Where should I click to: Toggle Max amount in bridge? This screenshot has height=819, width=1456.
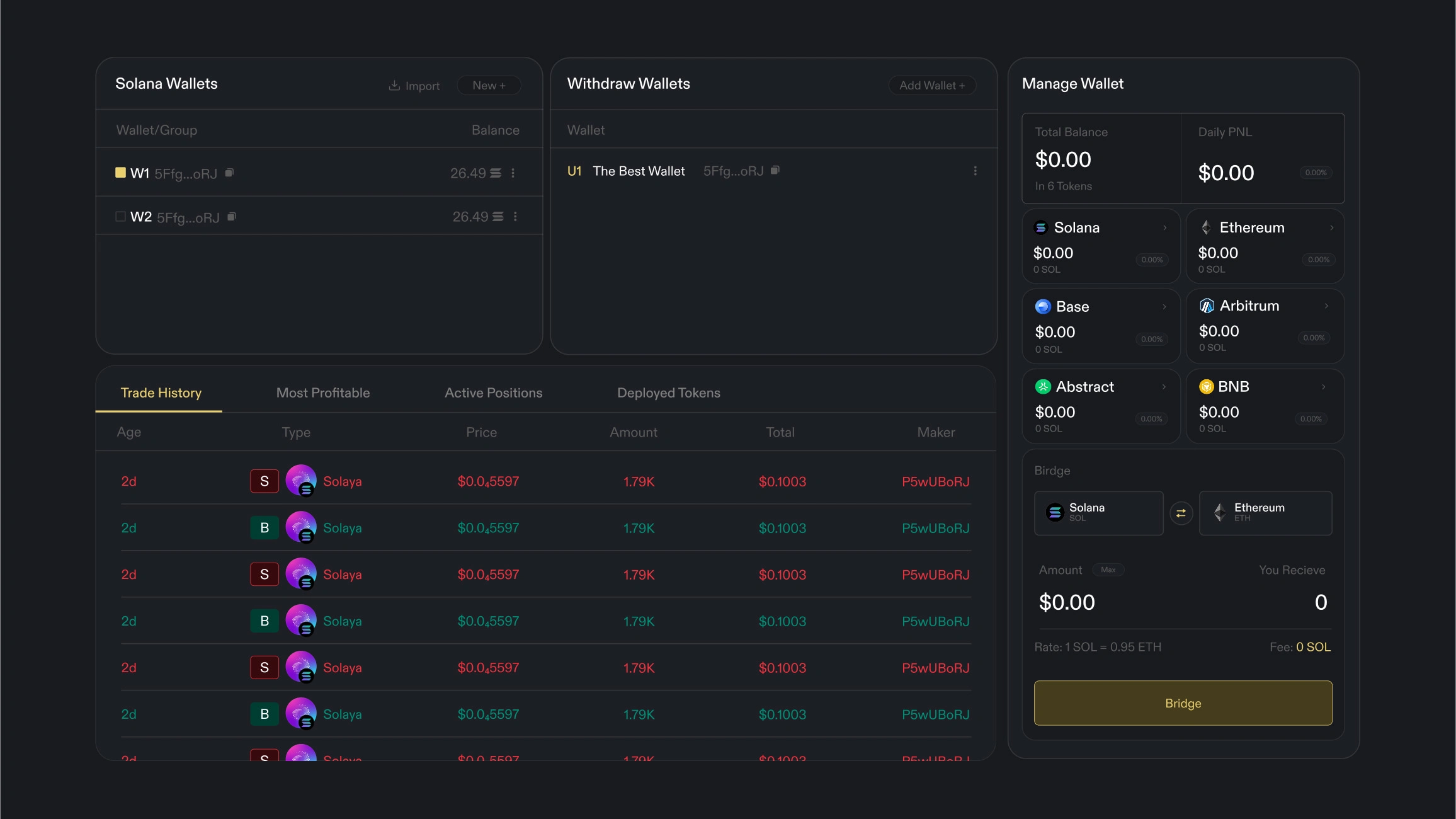pyautogui.click(x=1108, y=570)
